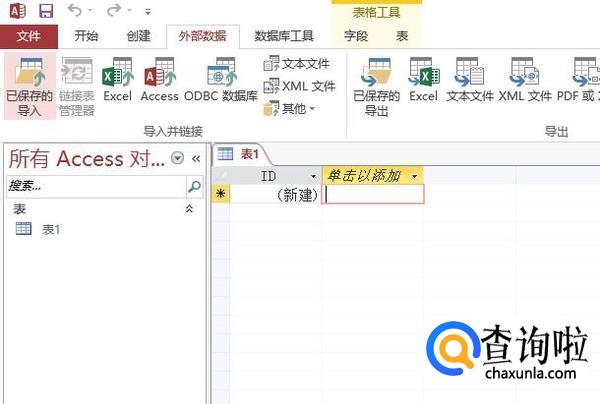Viewport: 600px width, 404px height.
Task: Collapse the 表 group in navigation pane
Action: [x=189, y=209]
